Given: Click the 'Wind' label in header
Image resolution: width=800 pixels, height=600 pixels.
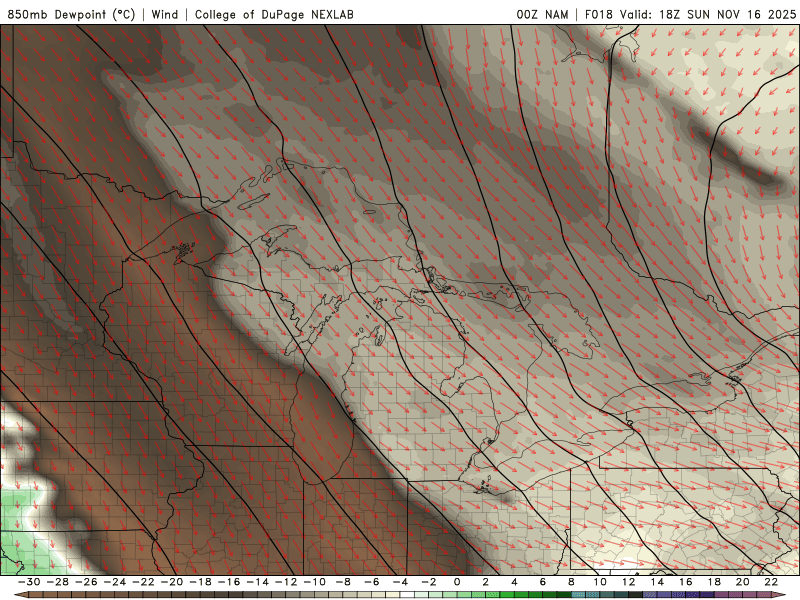Looking at the screenshot, I should (165, 14).
